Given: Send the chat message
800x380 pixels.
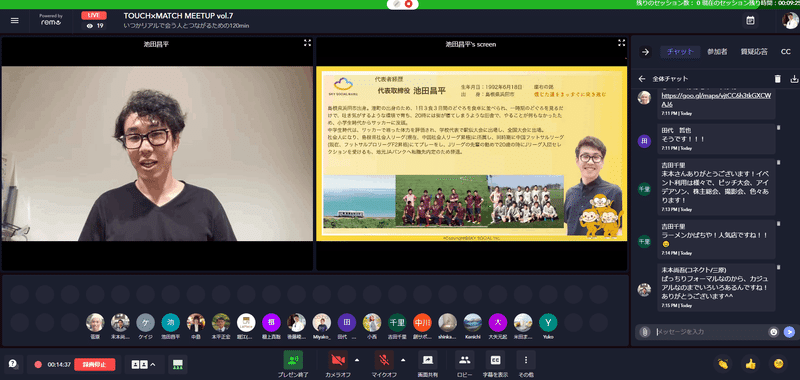Looking at the screenshot, I should tap(789, 332).
